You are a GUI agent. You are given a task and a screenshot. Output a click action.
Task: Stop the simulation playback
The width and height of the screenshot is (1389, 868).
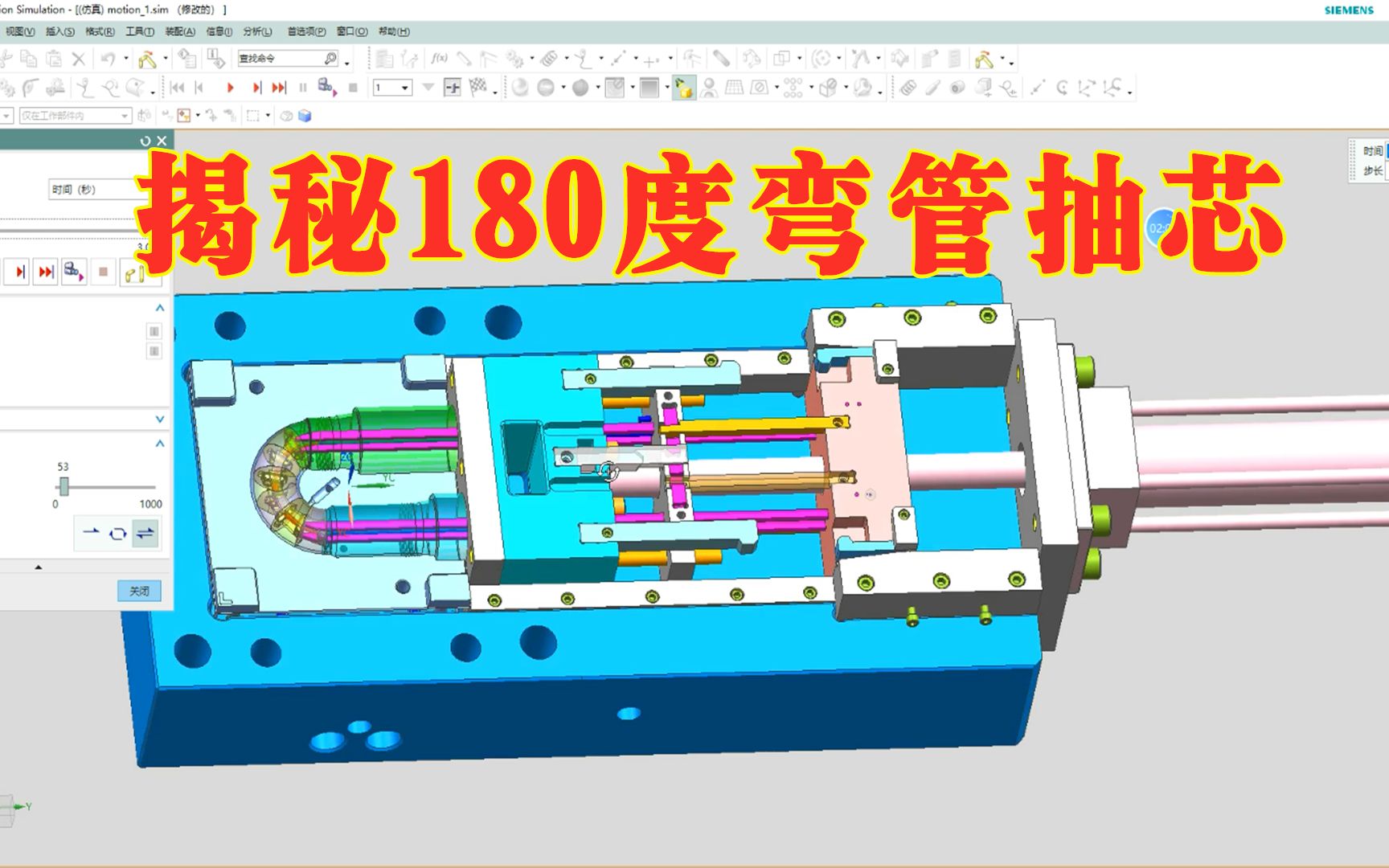point(353,87)
